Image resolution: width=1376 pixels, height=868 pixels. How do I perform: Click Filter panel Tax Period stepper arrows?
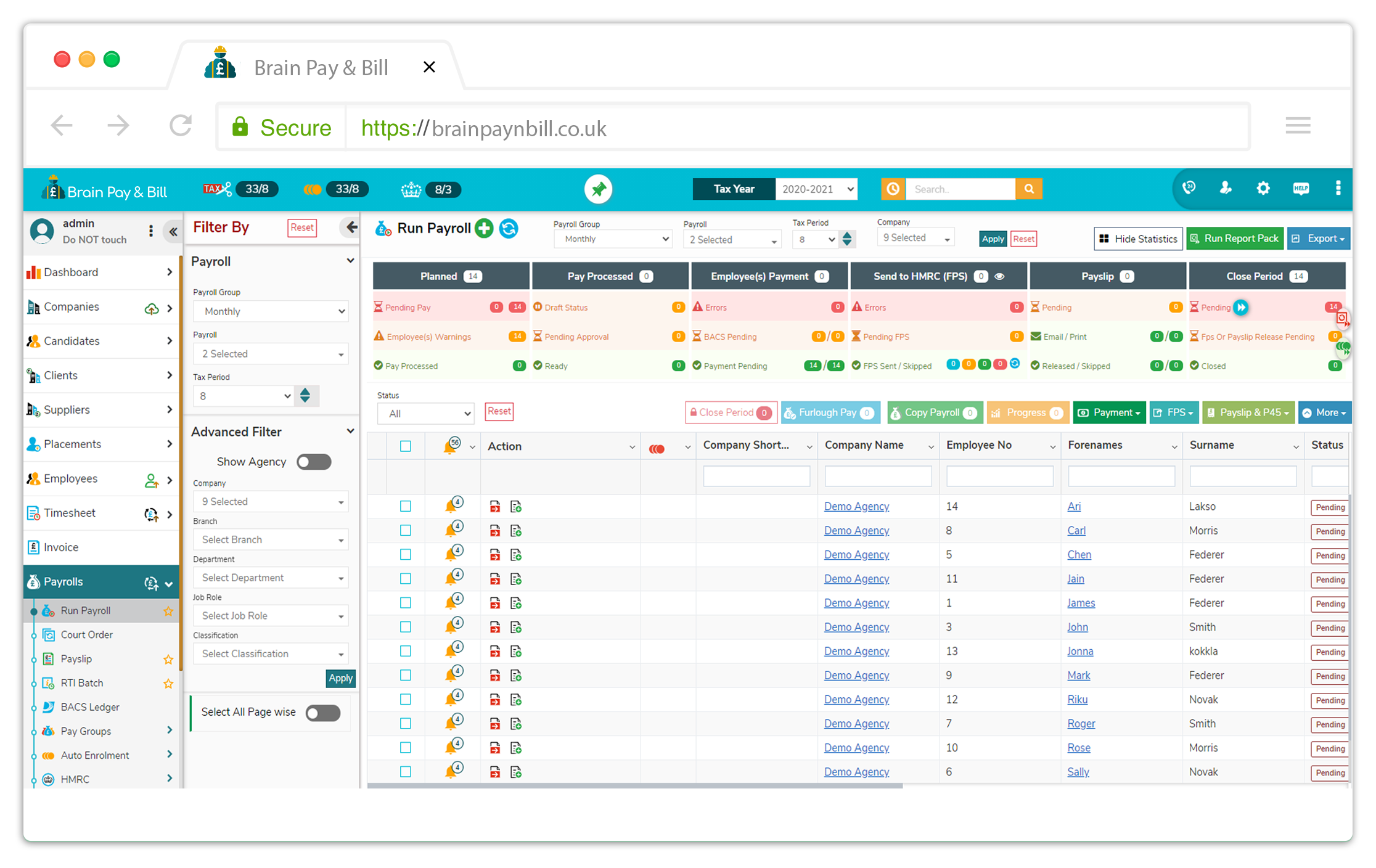(305, 395)
